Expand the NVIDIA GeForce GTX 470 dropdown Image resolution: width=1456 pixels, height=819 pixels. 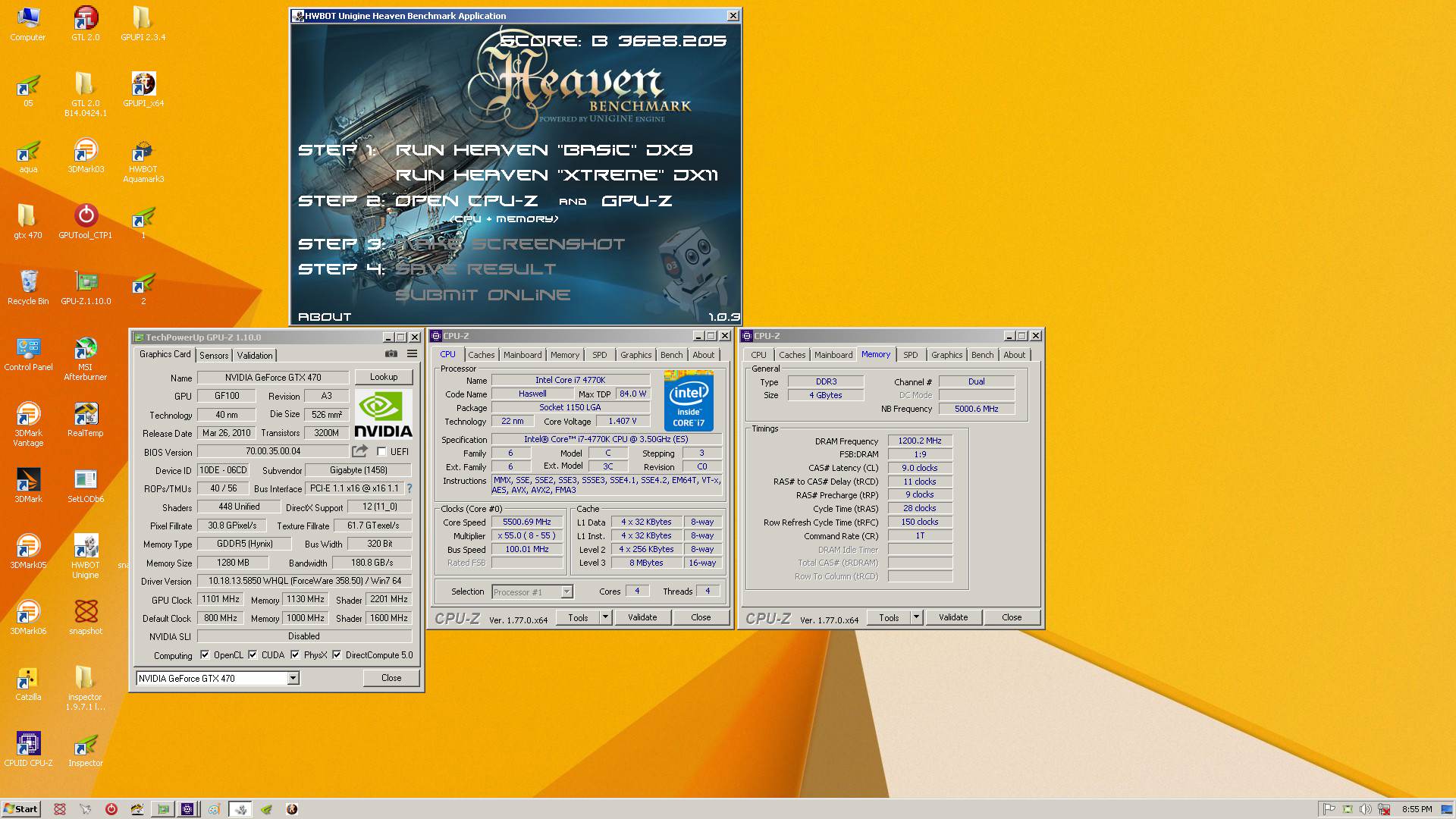pos(293,679)
